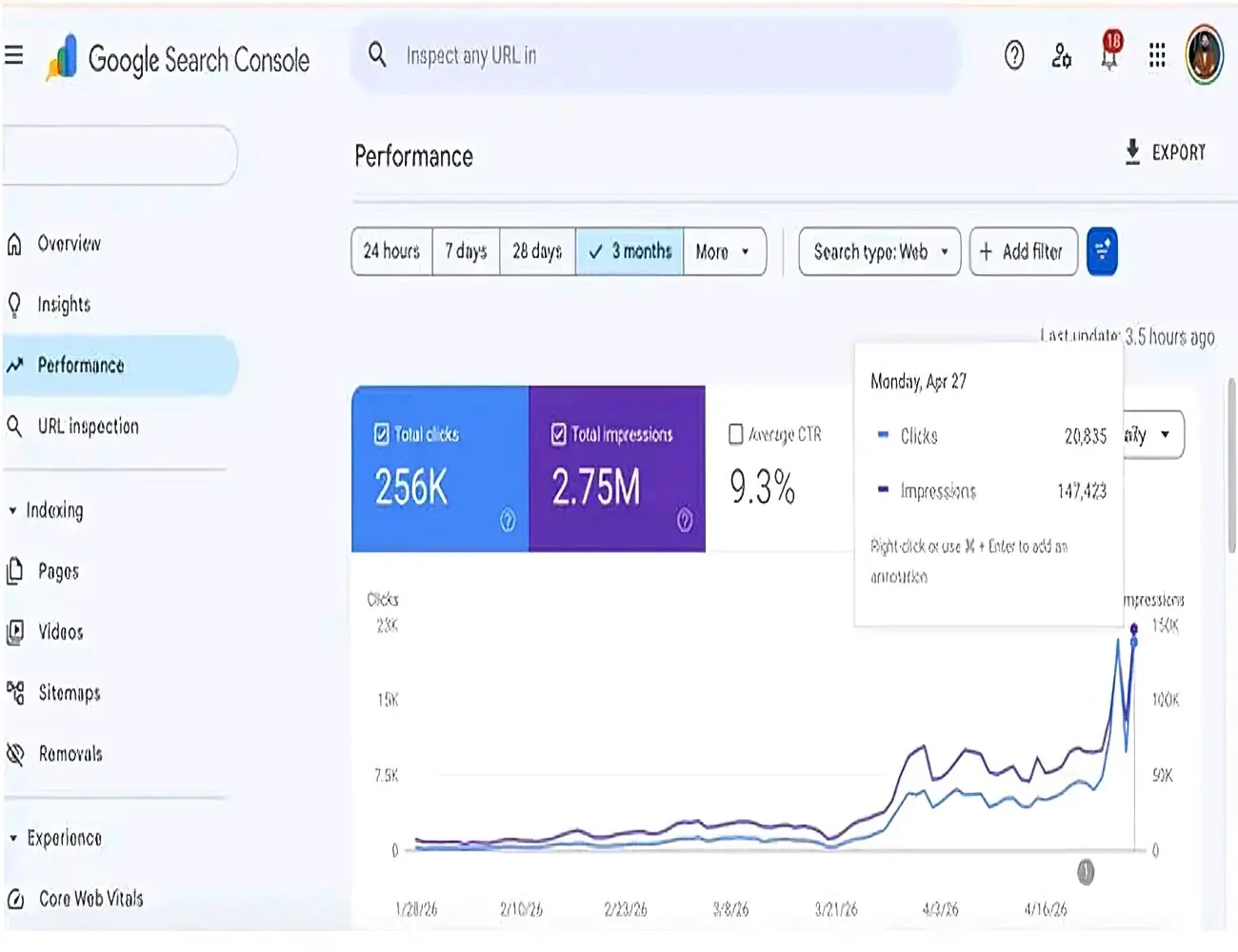Click the Clicks value 20,835 in tooltip
The image size is (1238, 952).
(1086, 436)
